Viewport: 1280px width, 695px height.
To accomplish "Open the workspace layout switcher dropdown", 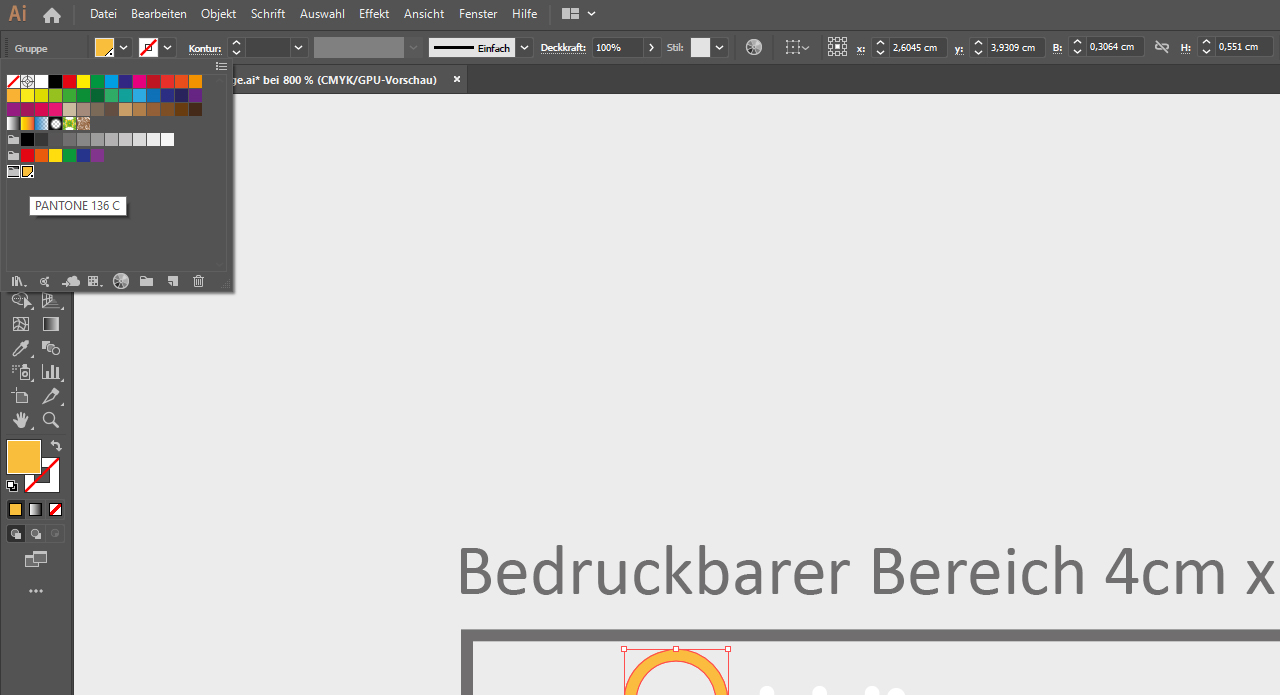I will point(579,14).
